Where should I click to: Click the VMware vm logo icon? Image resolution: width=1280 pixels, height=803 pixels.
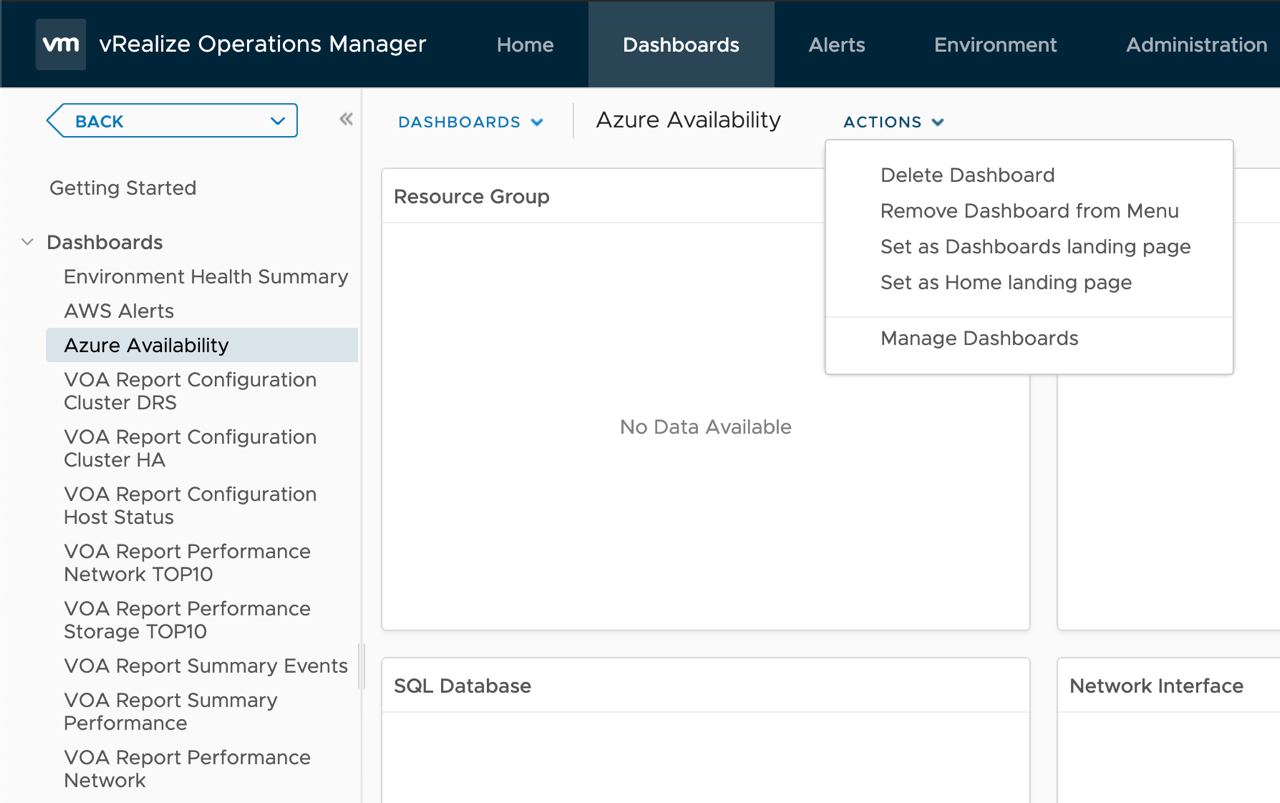tap(60, 44)
